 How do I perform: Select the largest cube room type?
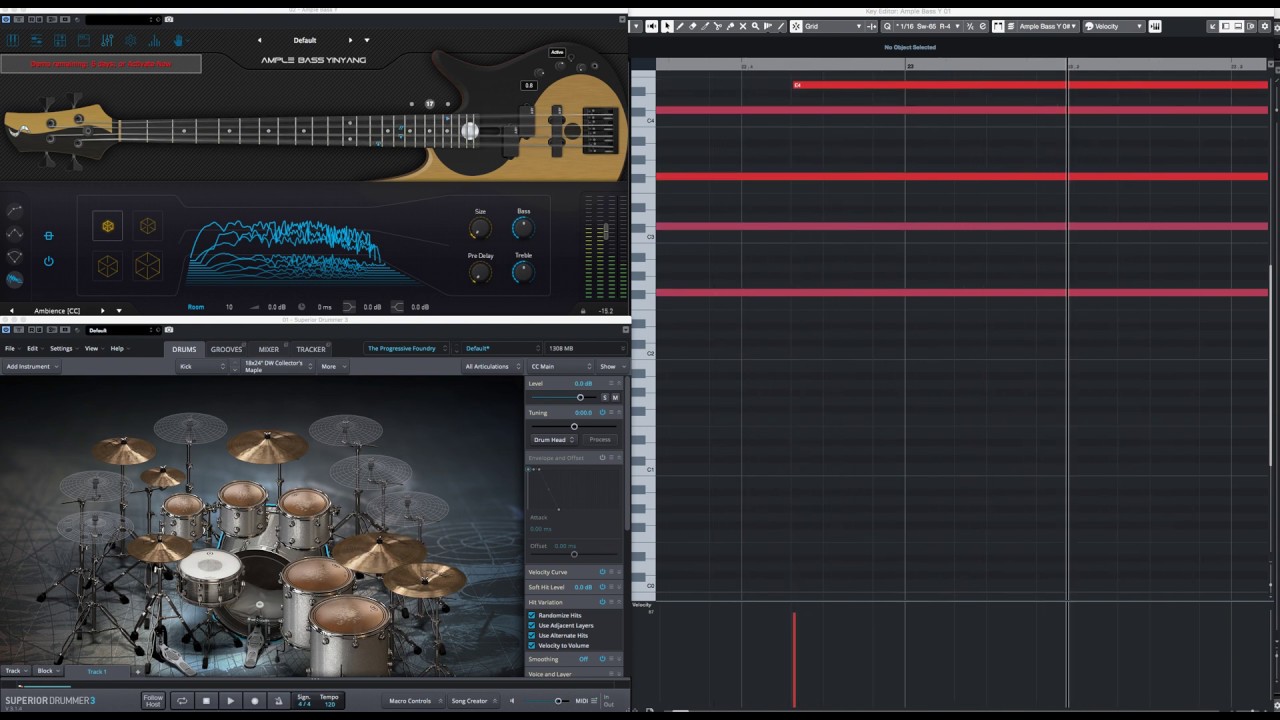(148, 265)
